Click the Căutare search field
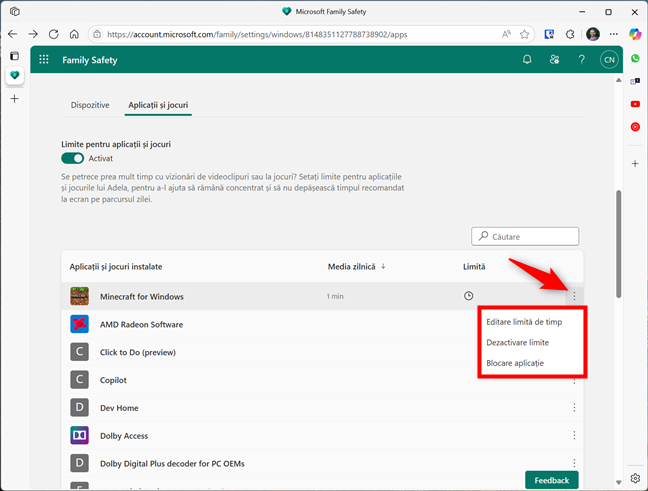The width and height of the screenshot is (648, 491). (525, 236)
